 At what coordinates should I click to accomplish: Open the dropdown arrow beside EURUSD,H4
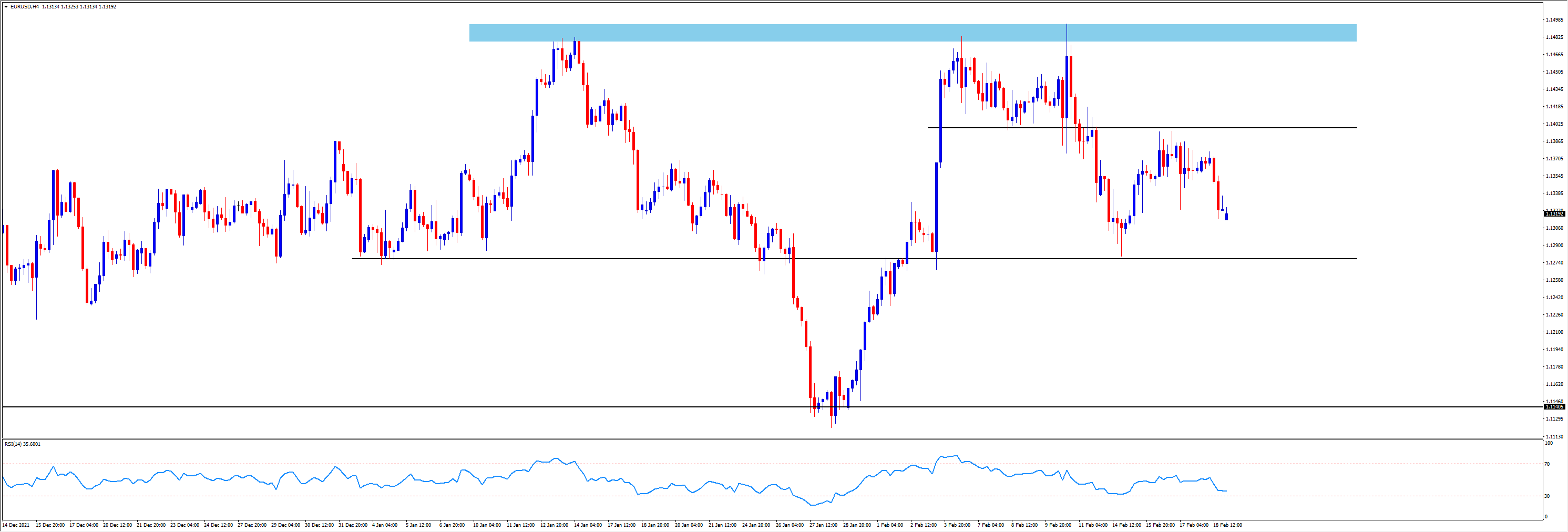tap(6, 7)
